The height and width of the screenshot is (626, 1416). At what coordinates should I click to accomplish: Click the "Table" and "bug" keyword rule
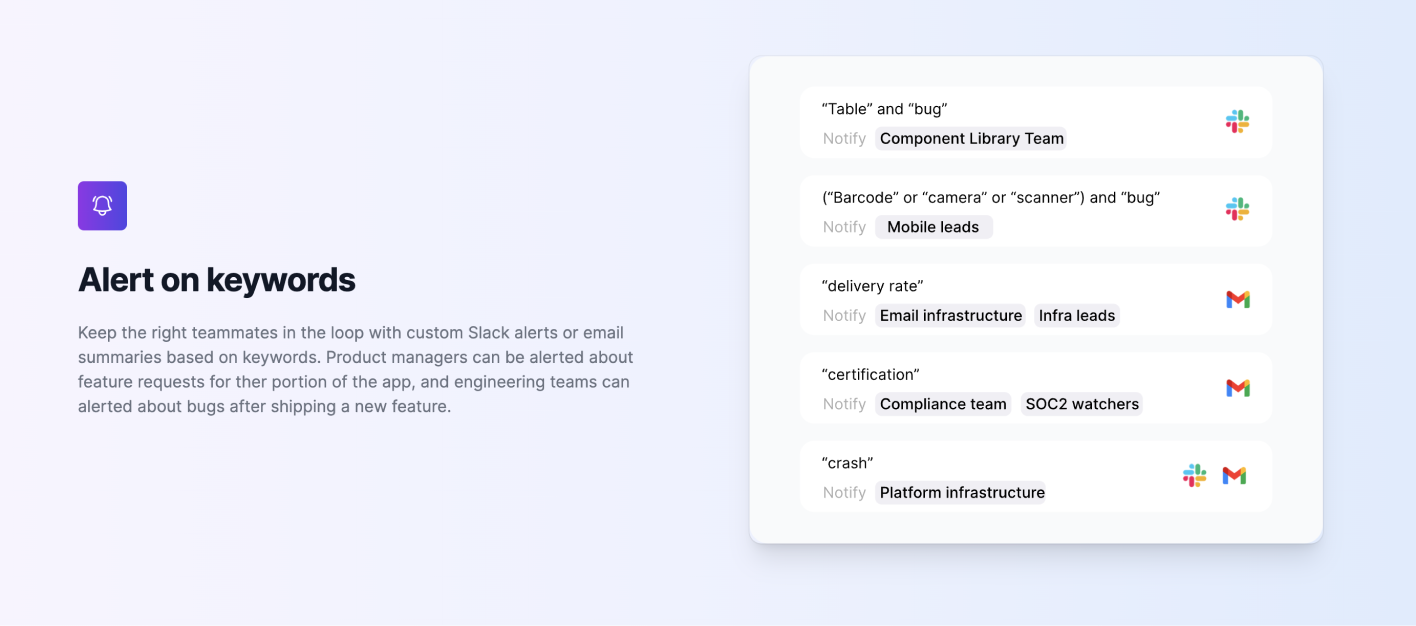[x=884, y=109]
